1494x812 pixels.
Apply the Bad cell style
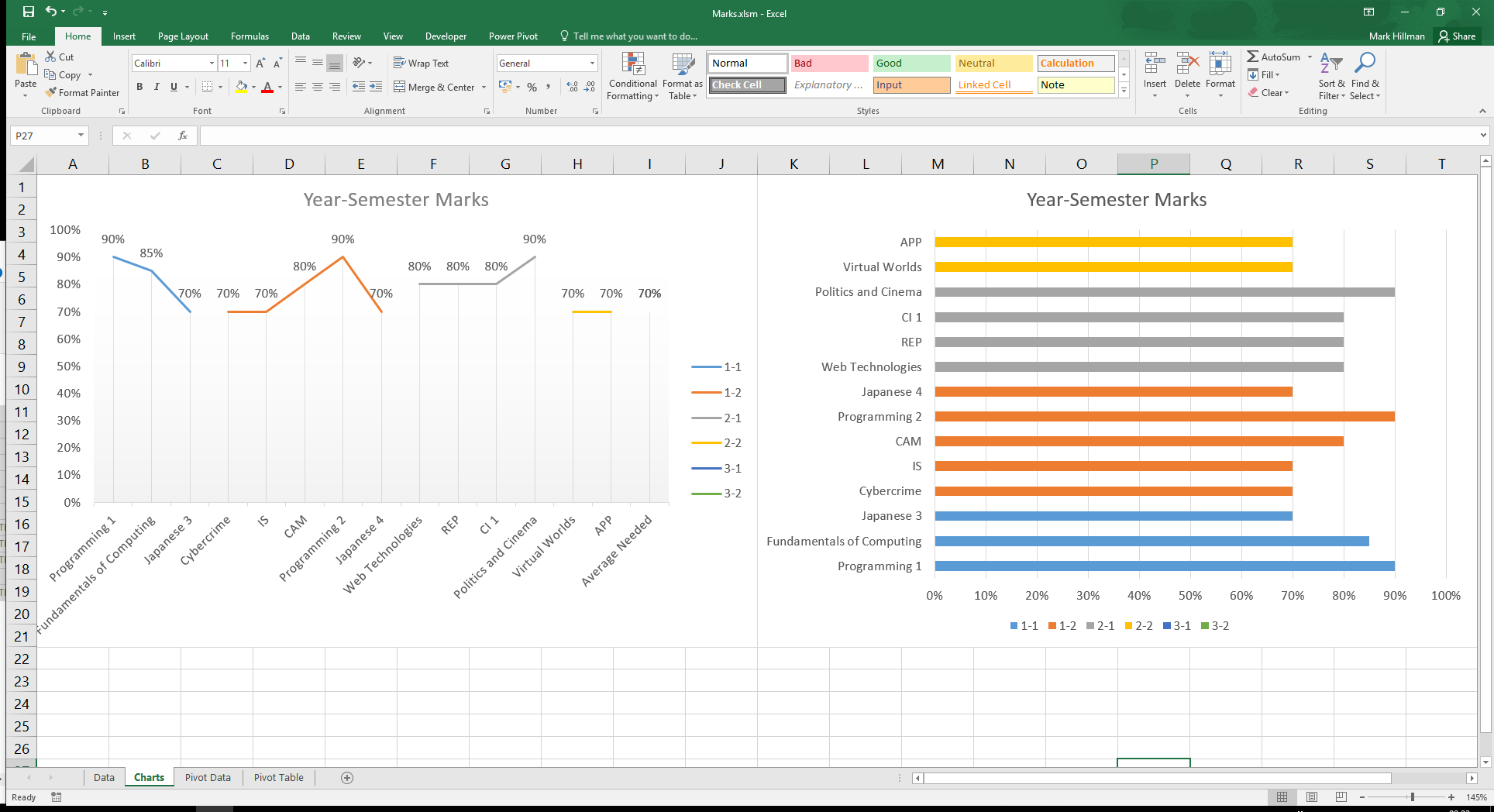pyautogui.click(x=829, y=63)
